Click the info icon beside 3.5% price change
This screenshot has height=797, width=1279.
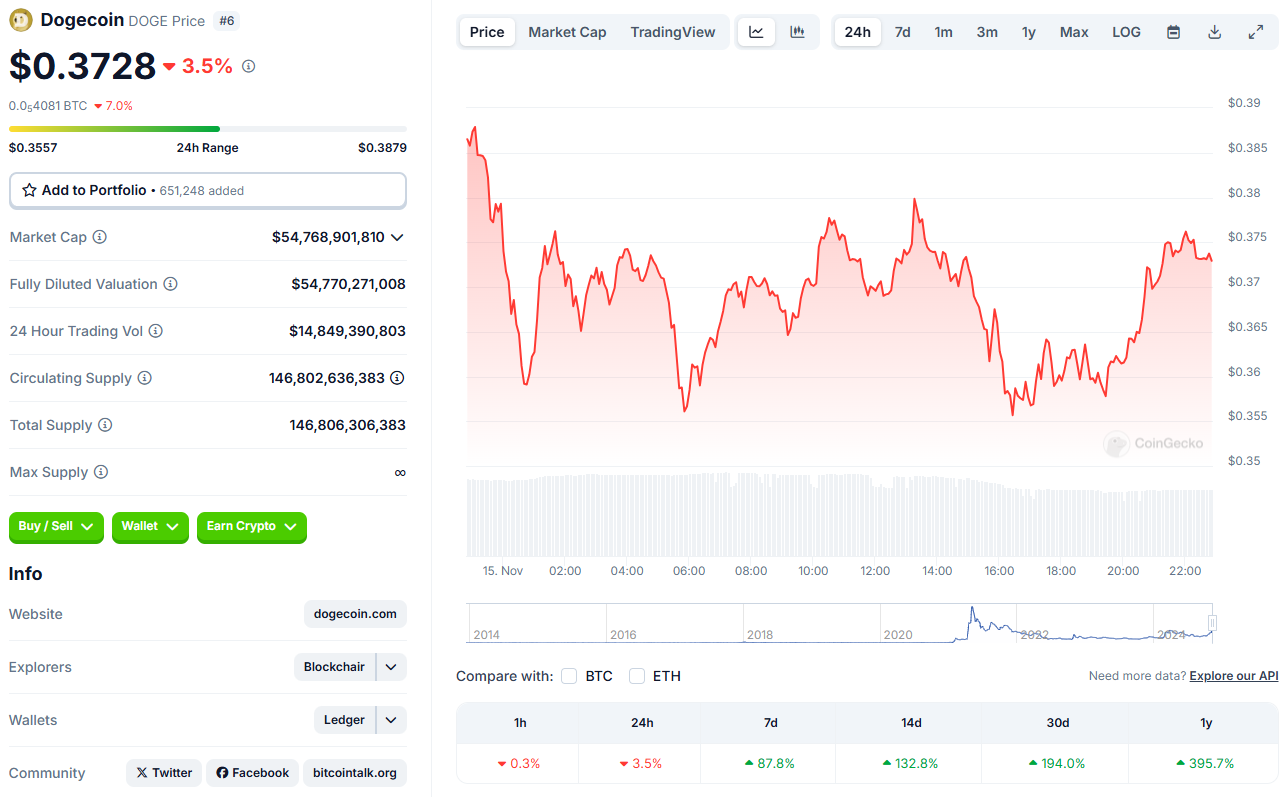pyautogui.click(x=249, y=66)
